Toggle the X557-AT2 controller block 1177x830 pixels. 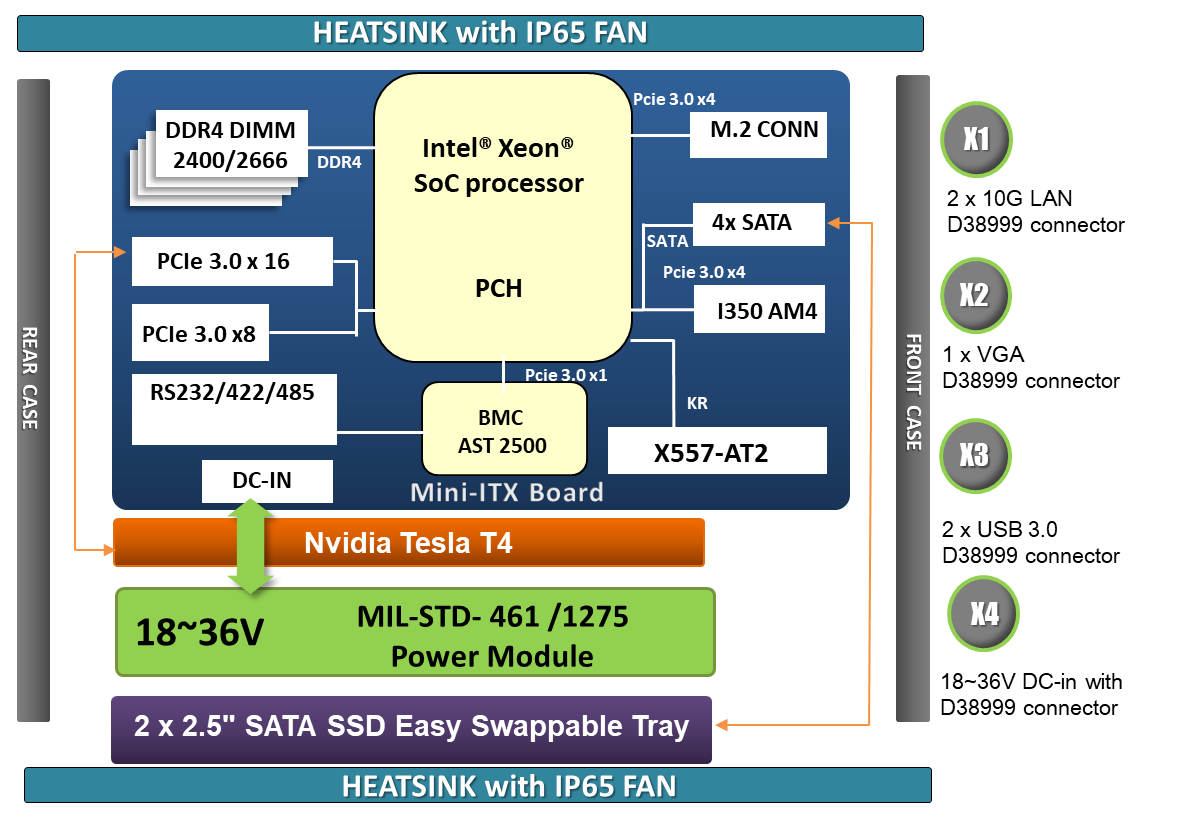(717, 450)
